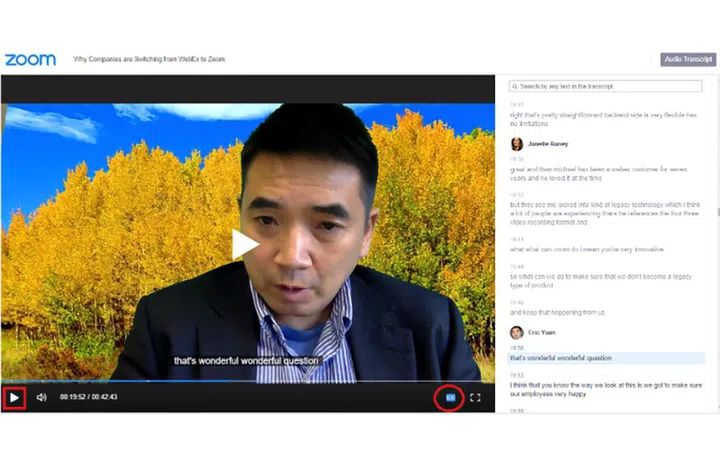Viewport: 720px width, 459px height.
Task: Click the large play arrow on the video
Action: [245, 244]
